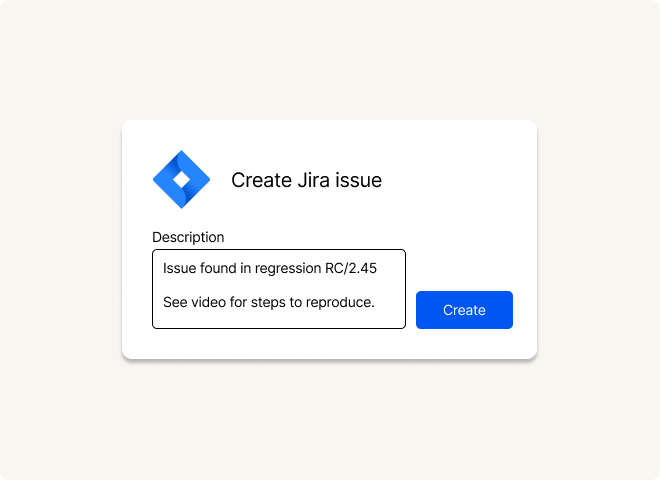Focus the Description text box

(x=279, y=288)
